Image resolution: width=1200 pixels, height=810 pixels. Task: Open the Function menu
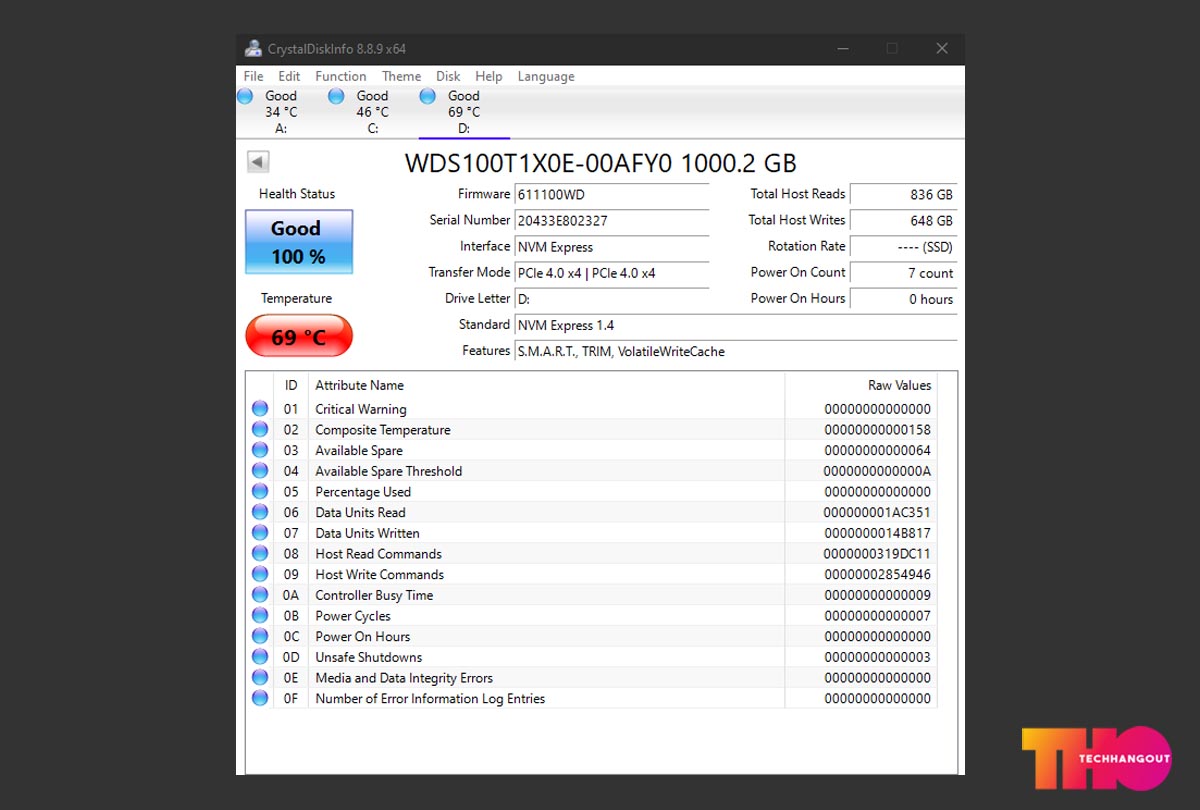tap(341, 76)
